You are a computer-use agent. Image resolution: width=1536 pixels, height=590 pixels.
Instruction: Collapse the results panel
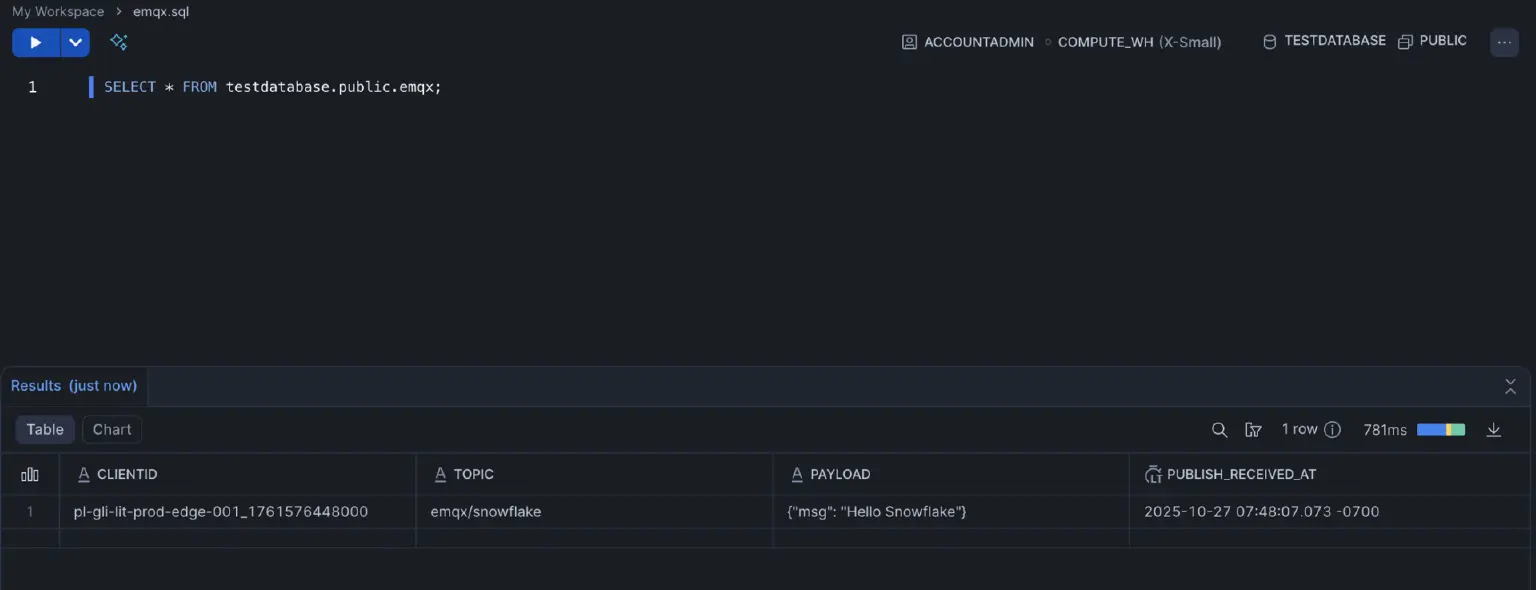coord(1510,386)
